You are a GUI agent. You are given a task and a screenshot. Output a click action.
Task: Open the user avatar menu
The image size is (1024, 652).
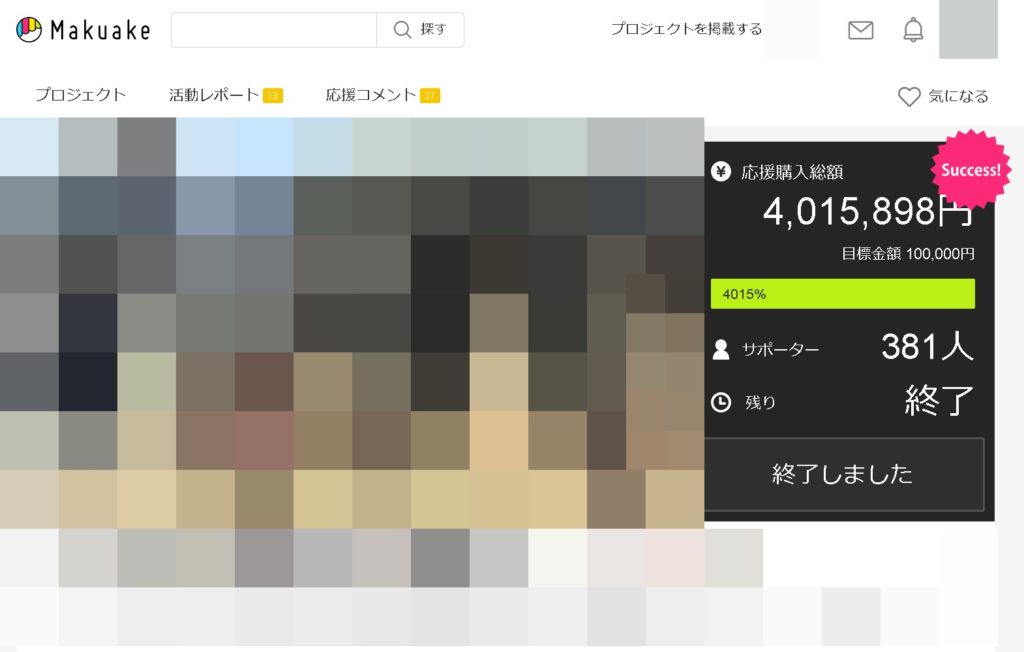tap(968, 30)
